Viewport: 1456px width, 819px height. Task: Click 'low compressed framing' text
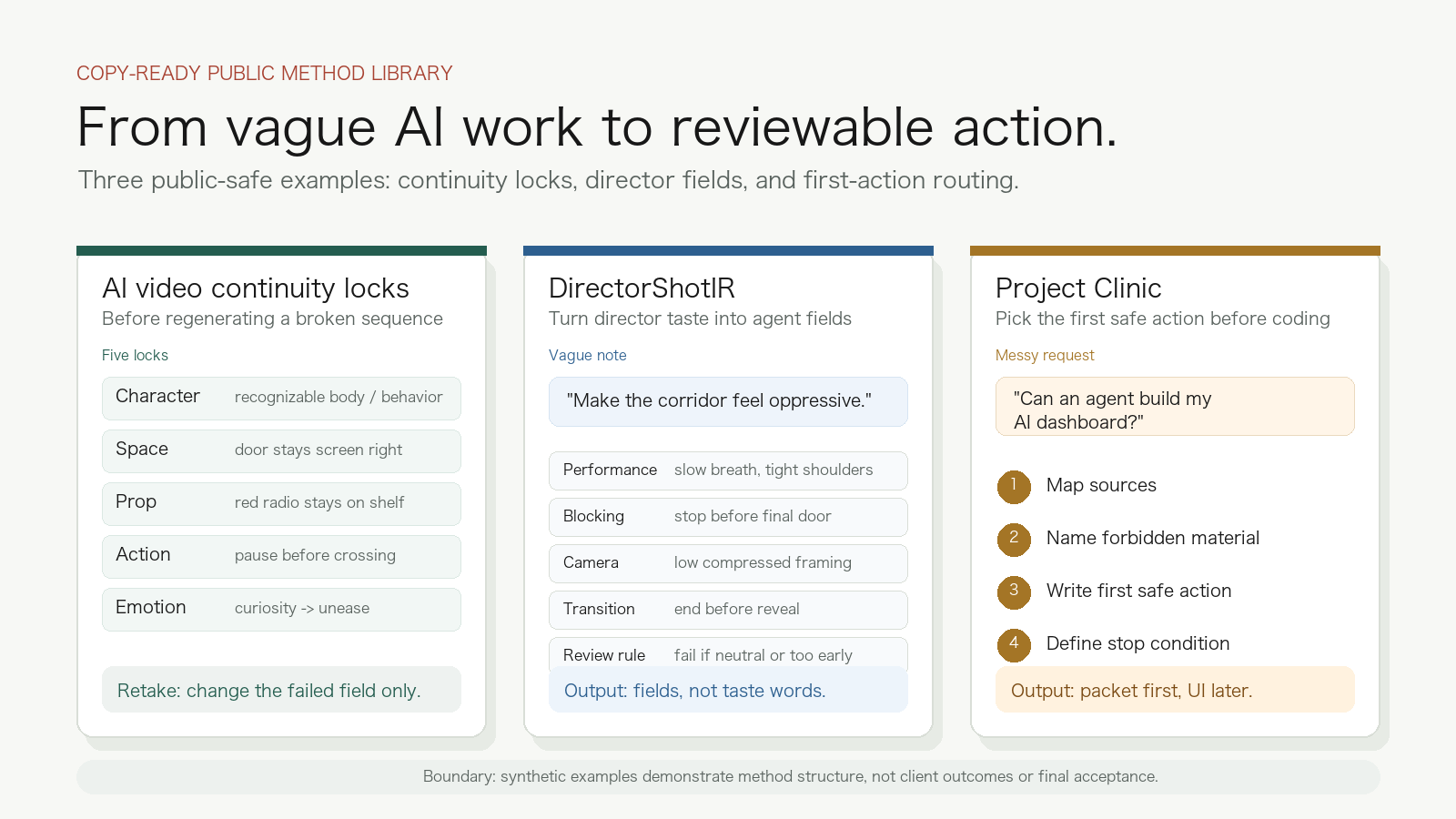click(x=763, y=563)
